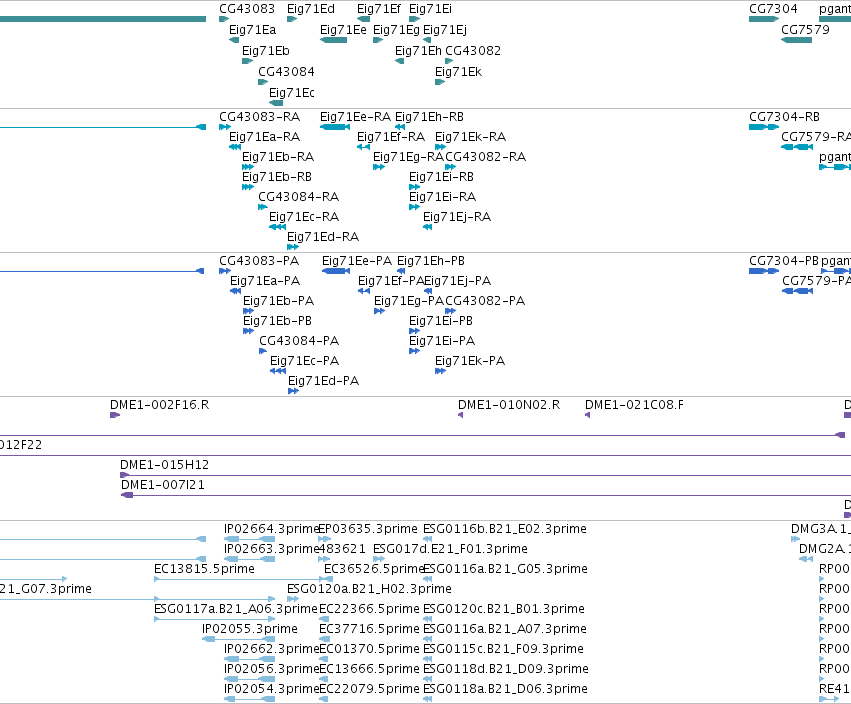
Task: Select the Eig71Eb-PB protein label
Action: coord(277,321)
